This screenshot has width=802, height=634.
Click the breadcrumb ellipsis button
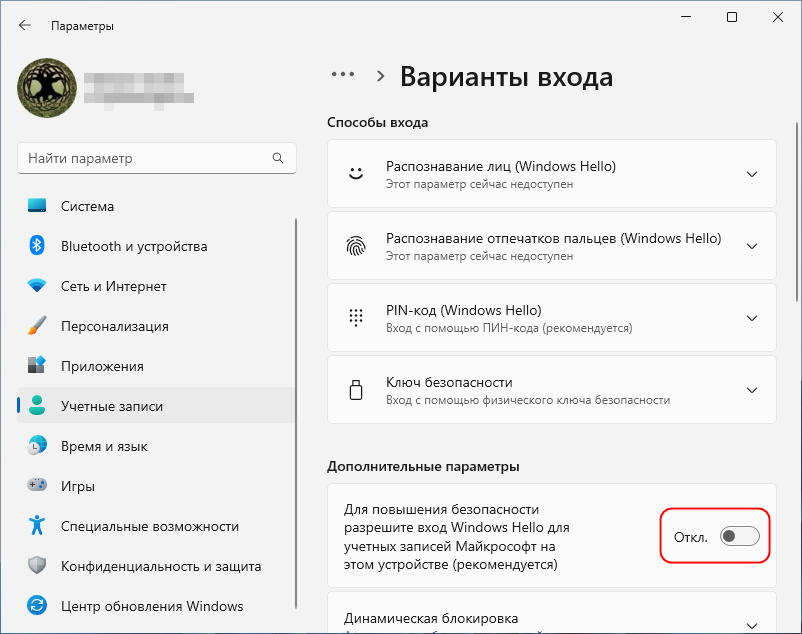pyautogui.click(x=343, y=75)
